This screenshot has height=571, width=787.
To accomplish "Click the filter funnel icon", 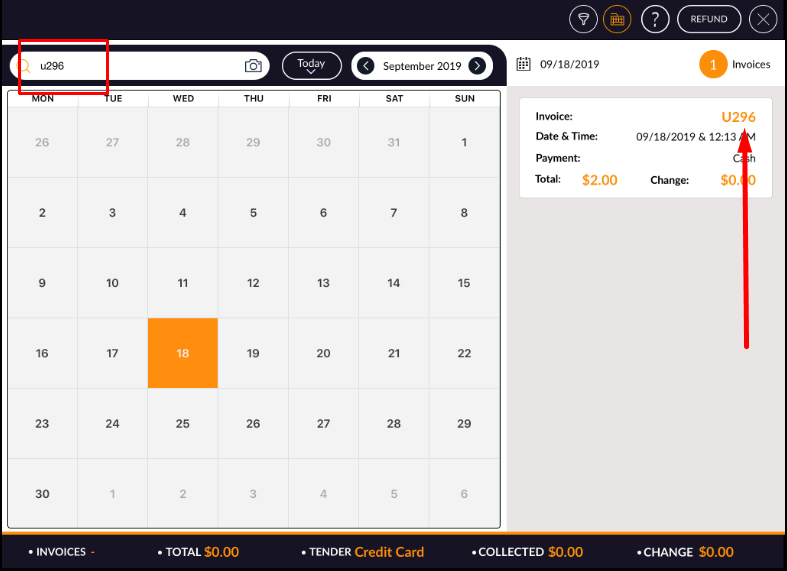I will pos(583,19).
